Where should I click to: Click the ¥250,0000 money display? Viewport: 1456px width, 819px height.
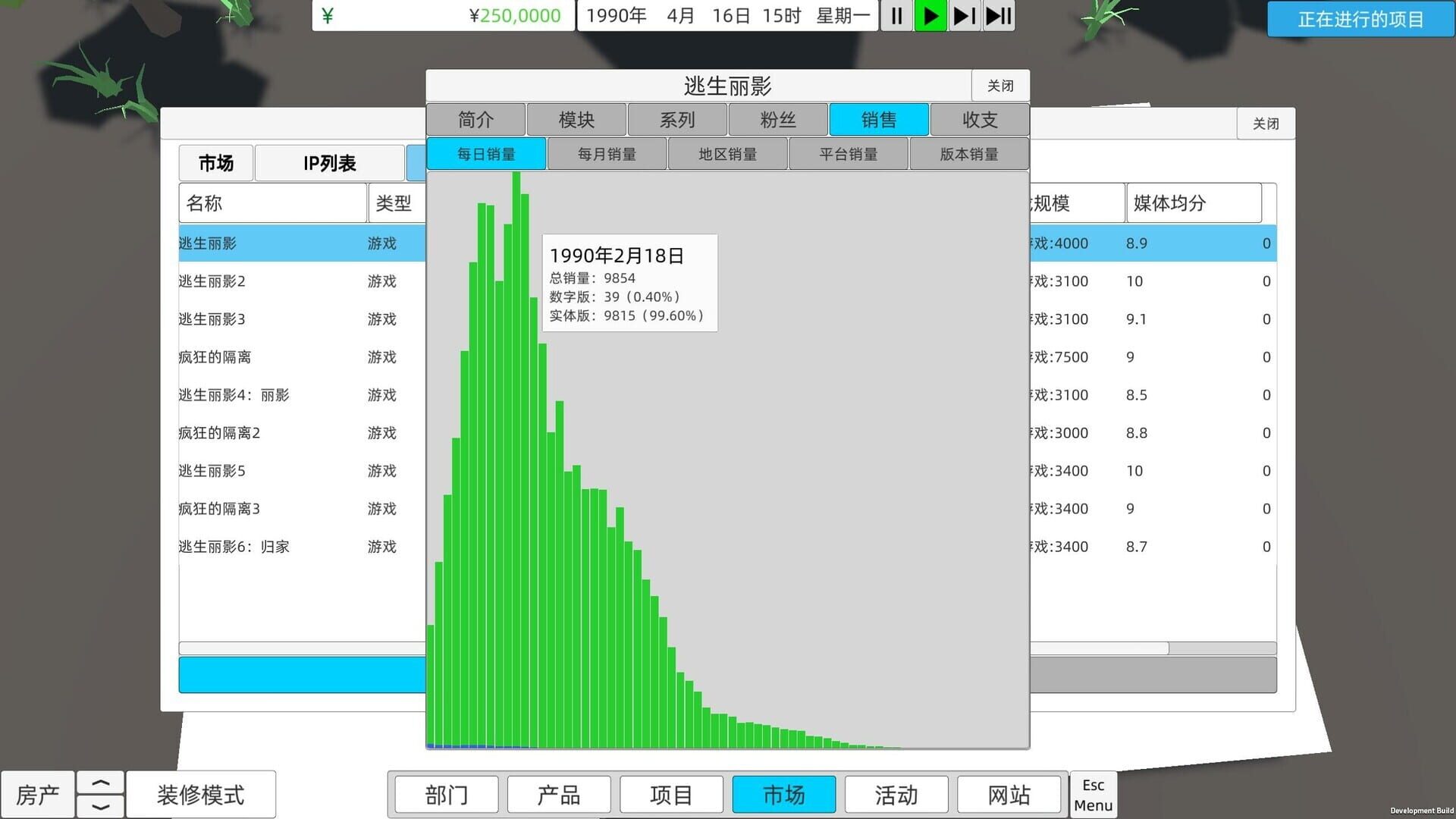click(443, 16)
